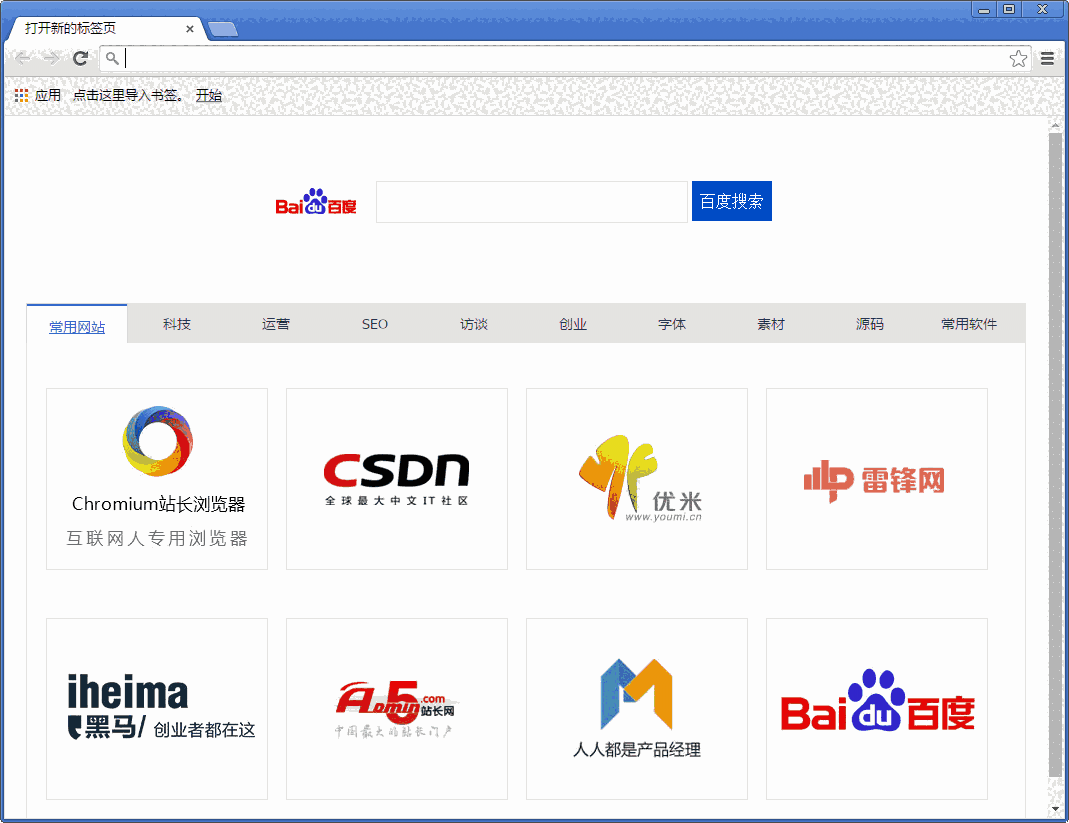Image resolution: width=1069 pixels, height=823 pixels.
Task: Maximize the browser window
Action: pos(1009,10)
